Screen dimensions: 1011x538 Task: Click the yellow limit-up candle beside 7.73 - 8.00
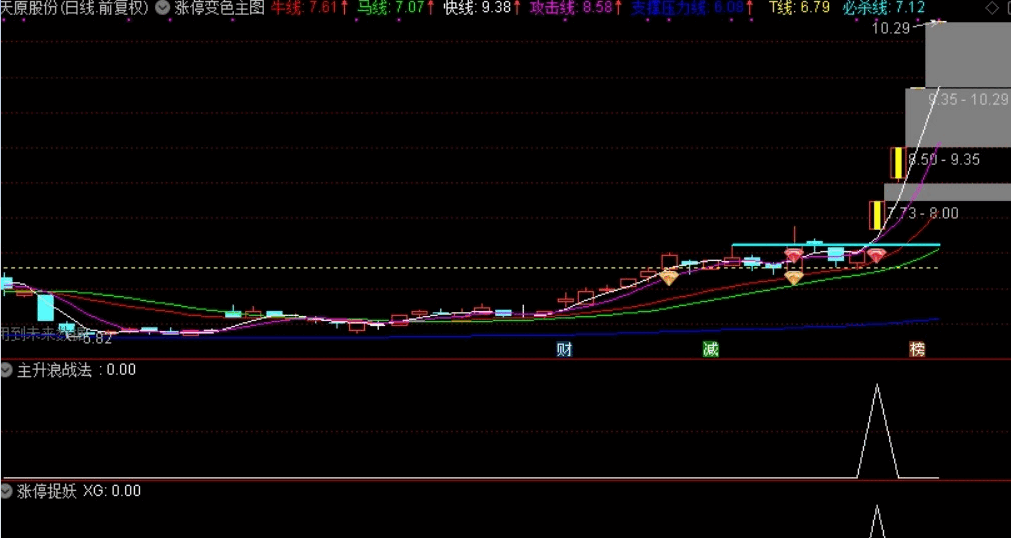pyautogui.click(x=876, y=215)
